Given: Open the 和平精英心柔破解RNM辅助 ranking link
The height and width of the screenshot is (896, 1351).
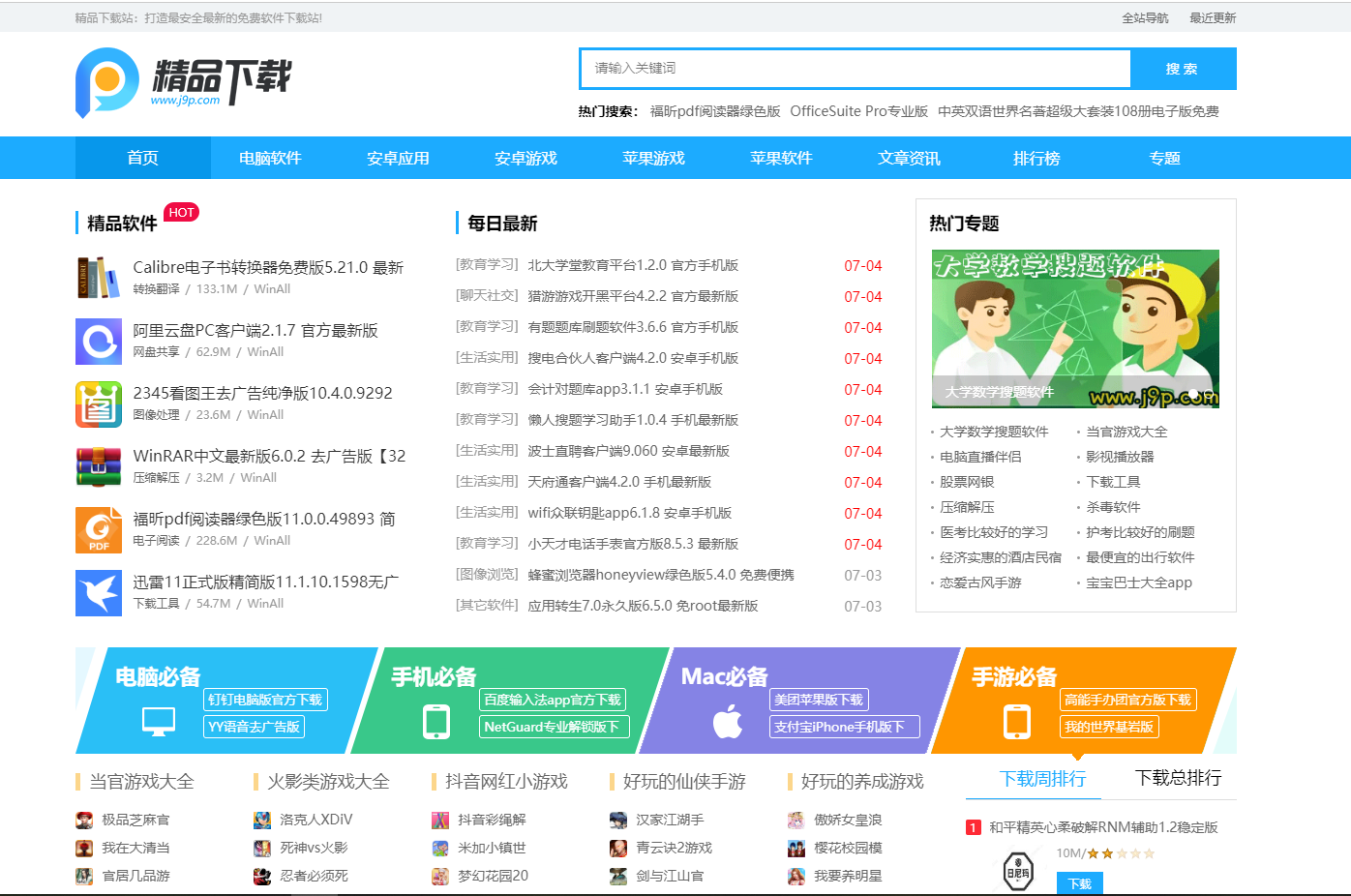Looking at the screenshot, I should (x=1103, y=827).
